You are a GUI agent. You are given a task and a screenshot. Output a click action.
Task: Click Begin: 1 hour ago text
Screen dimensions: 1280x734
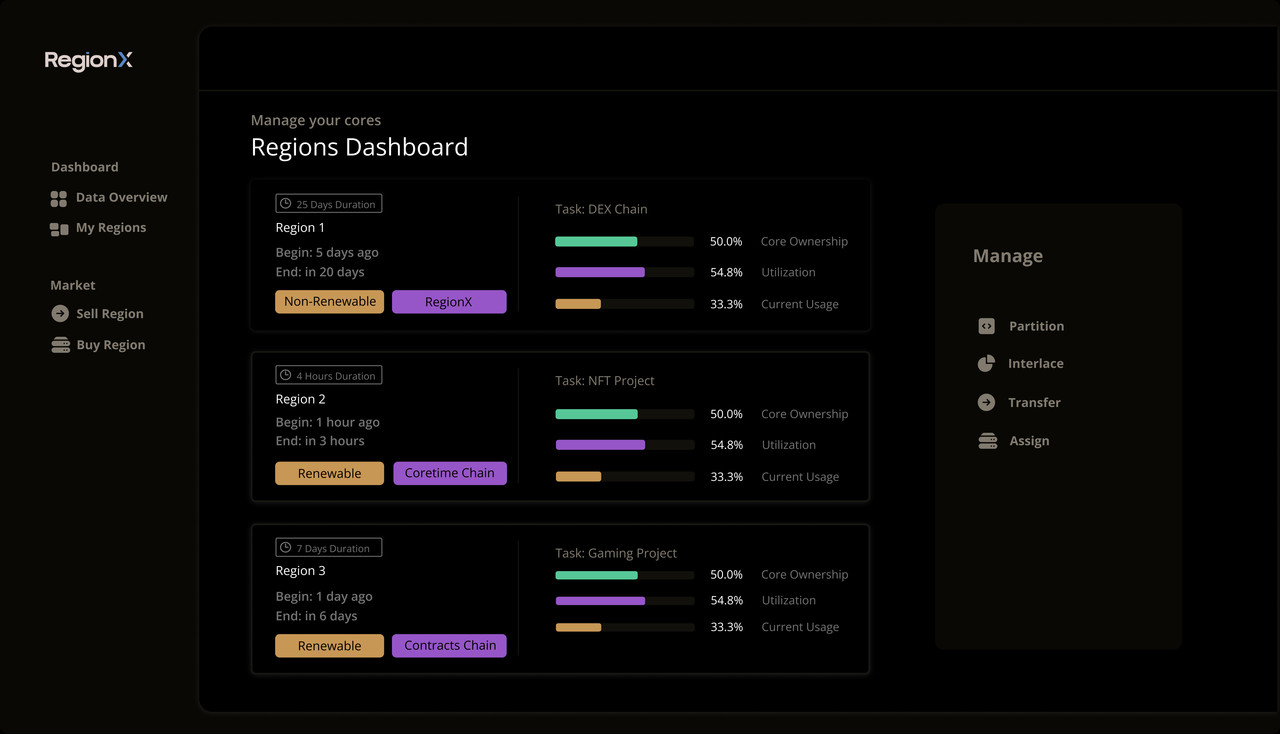click(x=328, y=423)
